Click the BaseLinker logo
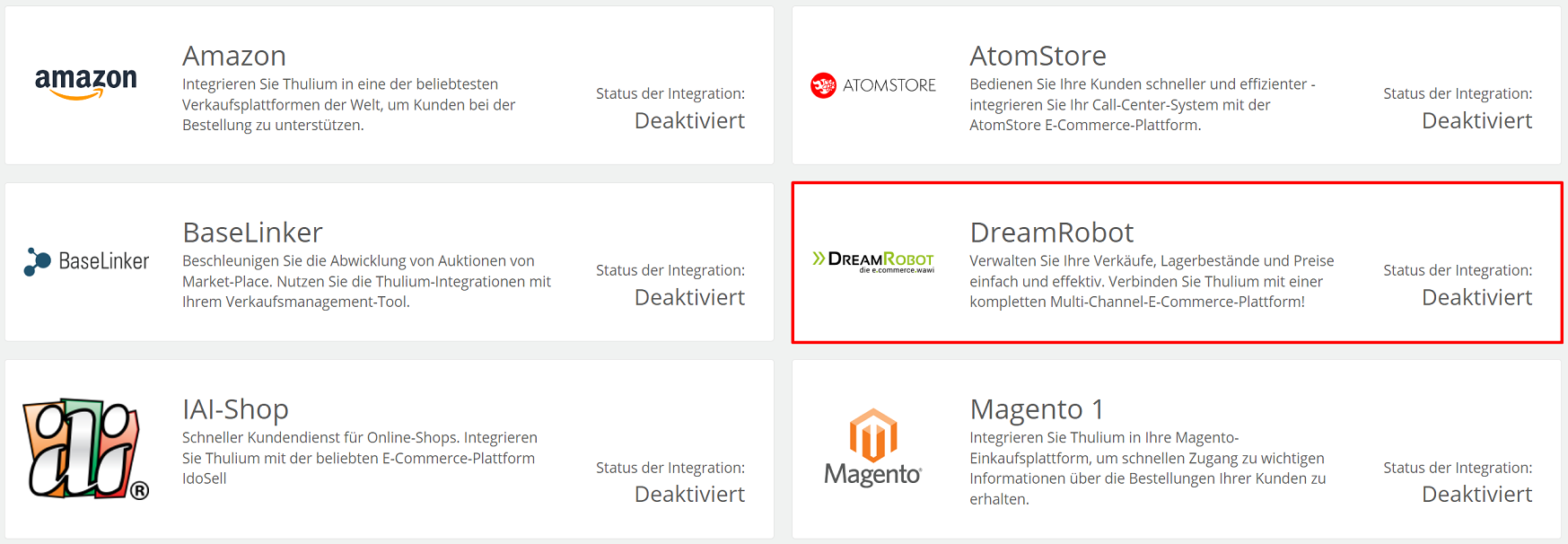This screenshot has width=1568, height=544. pos(86,261)
